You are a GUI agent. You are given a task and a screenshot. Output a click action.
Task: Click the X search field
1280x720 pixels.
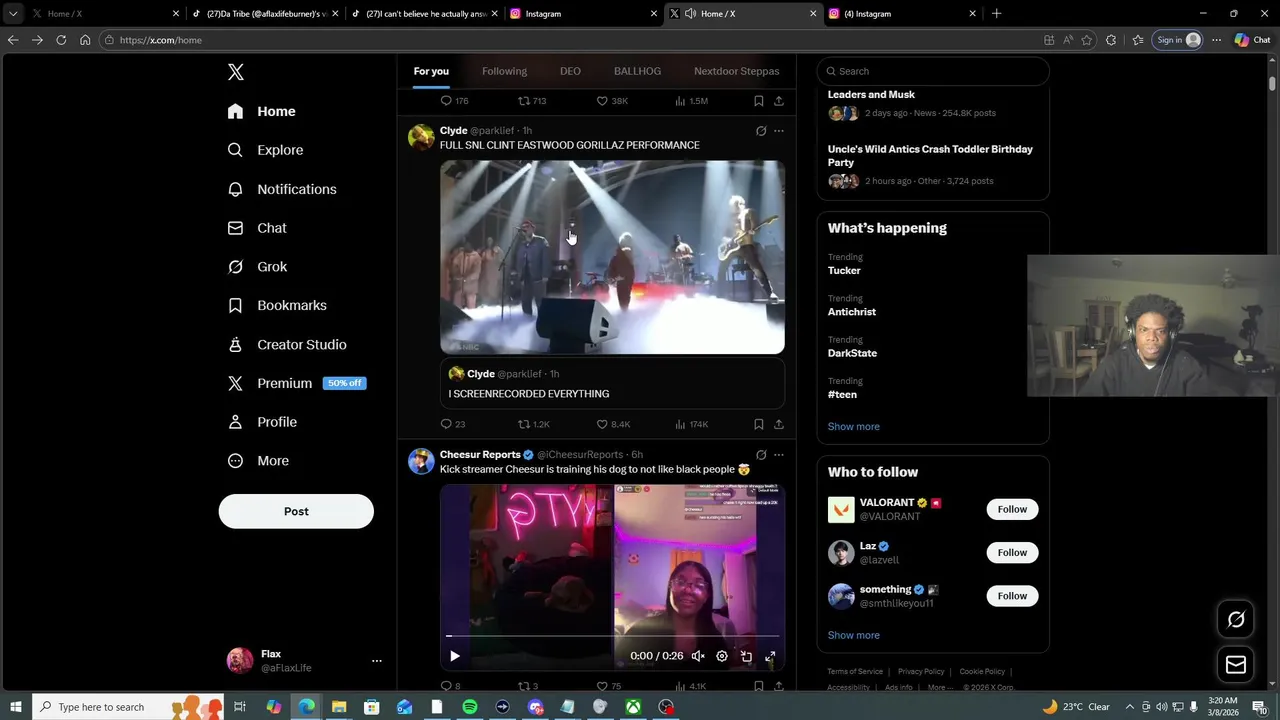[933, 71]
